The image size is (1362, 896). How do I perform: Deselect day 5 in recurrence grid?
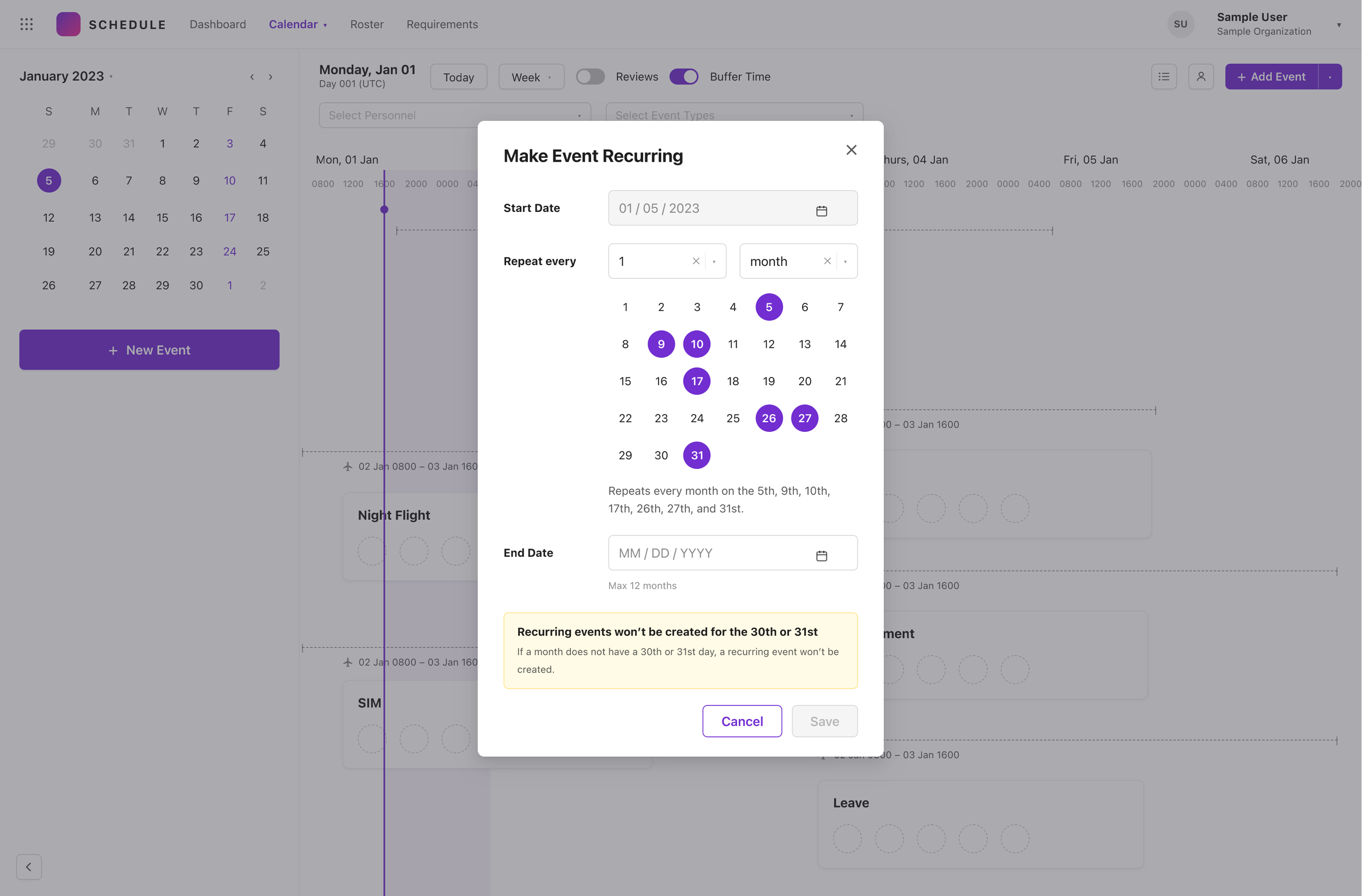[x=769, y=307]
